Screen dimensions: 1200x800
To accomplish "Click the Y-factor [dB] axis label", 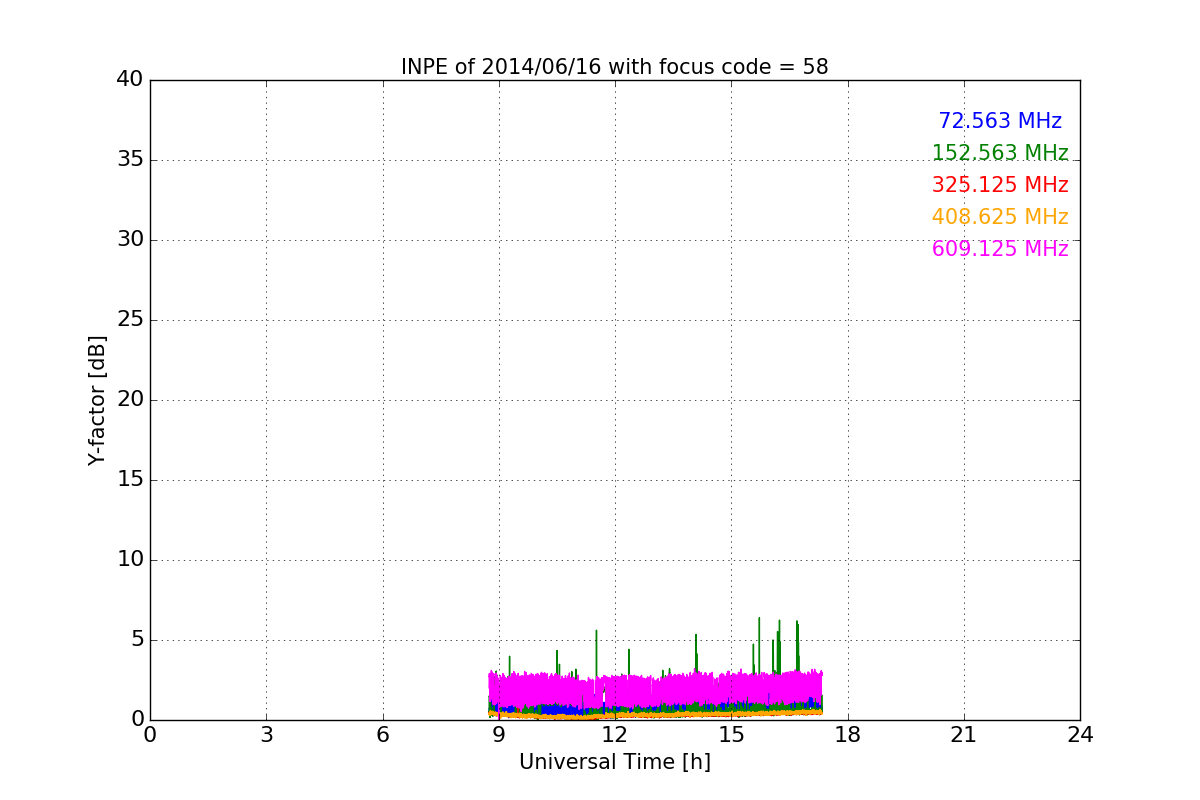I will pos(97,400).
